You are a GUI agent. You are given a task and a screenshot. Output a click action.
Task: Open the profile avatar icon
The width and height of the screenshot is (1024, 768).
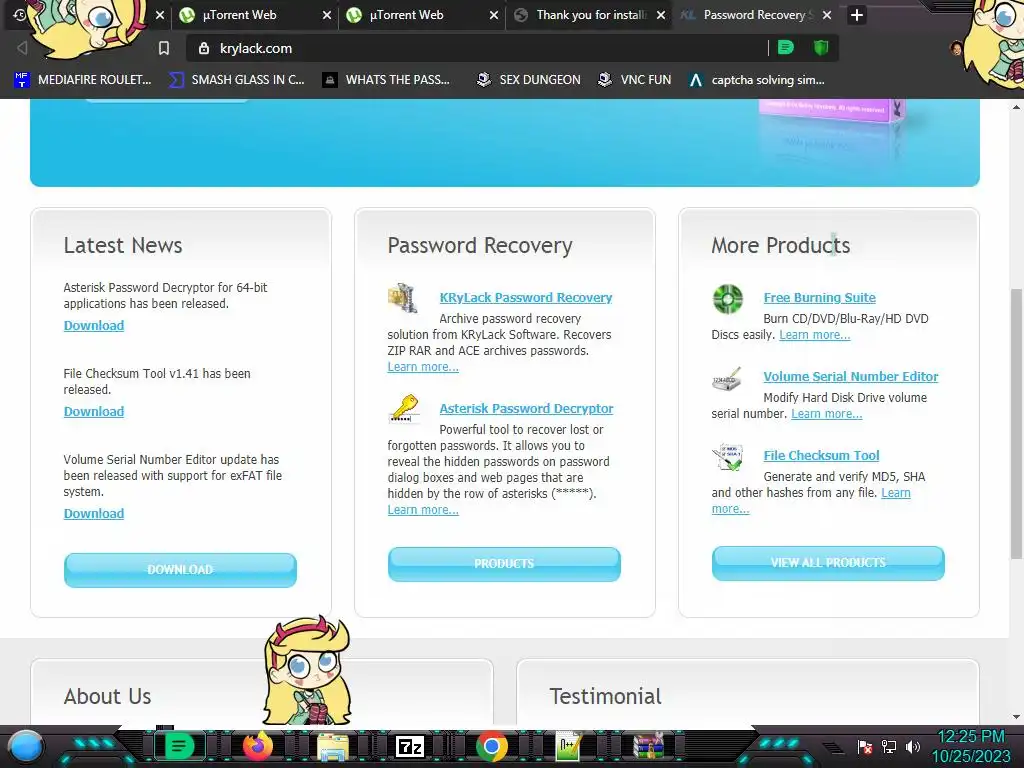956,48
